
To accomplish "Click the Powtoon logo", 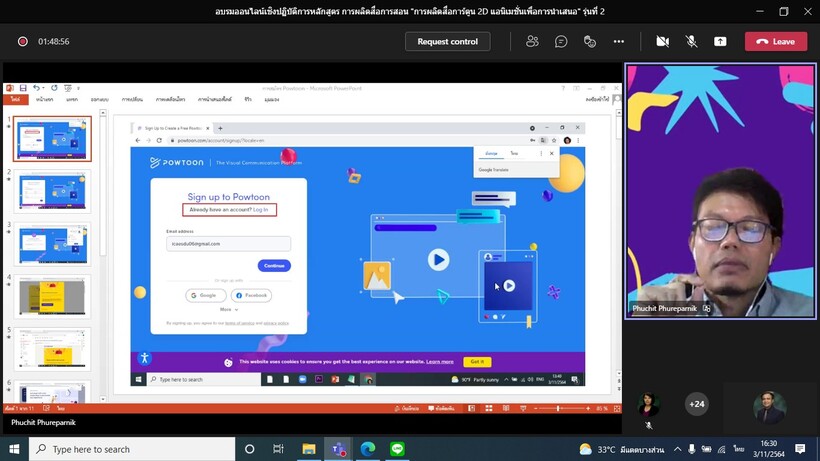I will [177, 163].
